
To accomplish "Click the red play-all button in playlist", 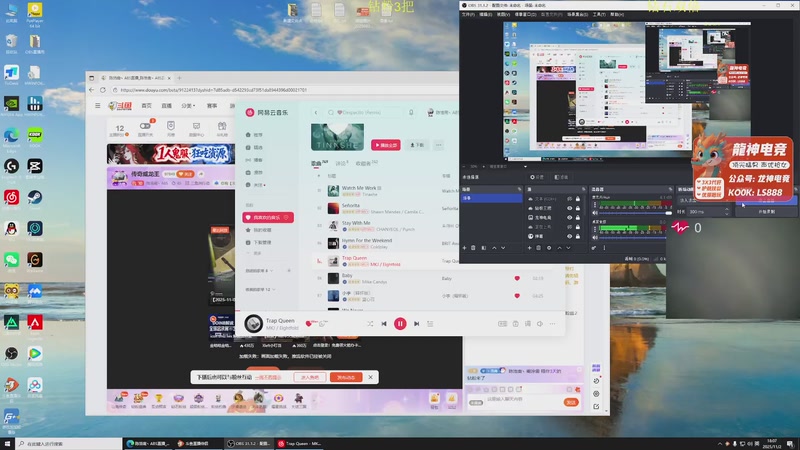I will [x=386, y=145].
